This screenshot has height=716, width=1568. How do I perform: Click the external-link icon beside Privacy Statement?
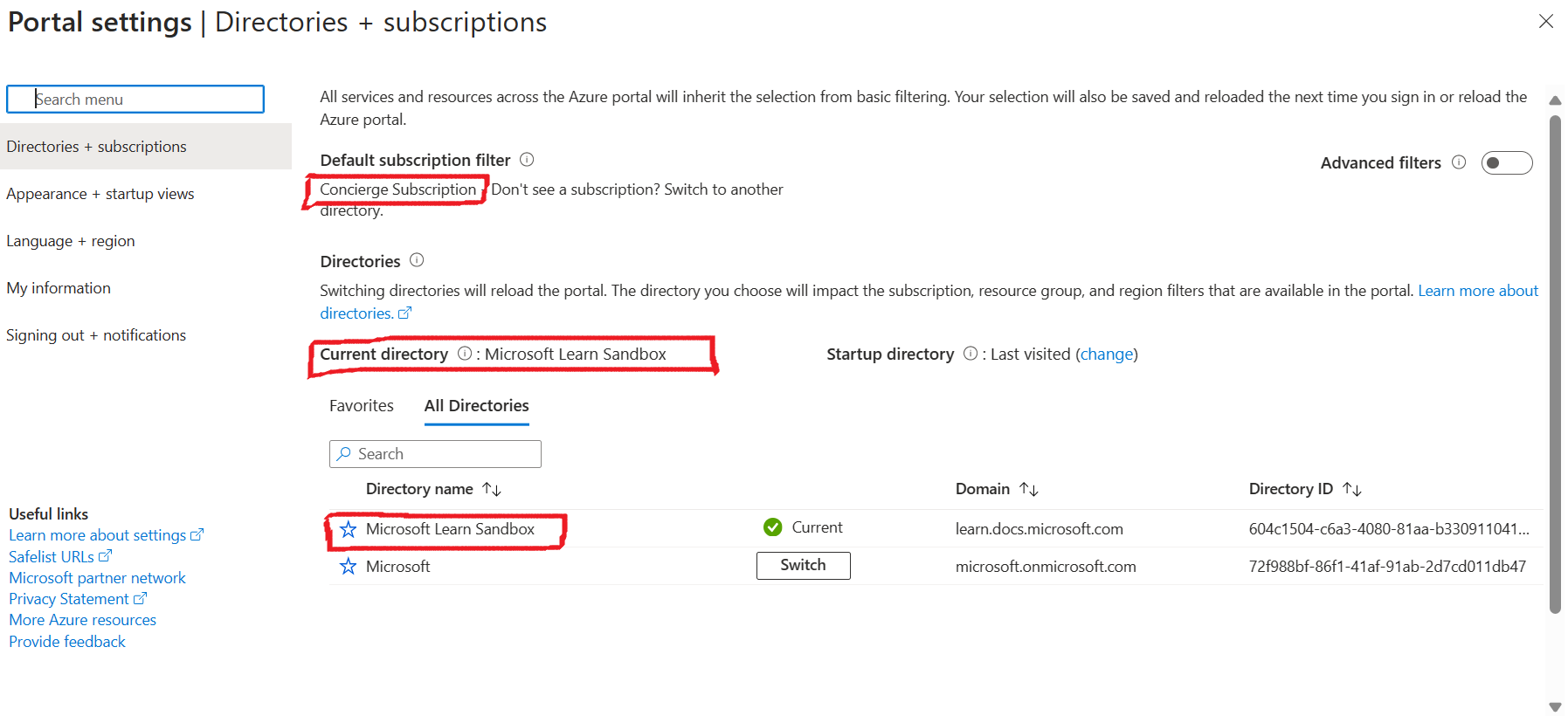pos(142,598)
